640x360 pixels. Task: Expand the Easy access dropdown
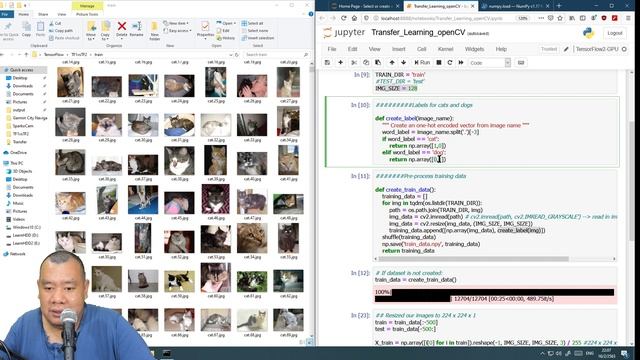pos(177,31)
